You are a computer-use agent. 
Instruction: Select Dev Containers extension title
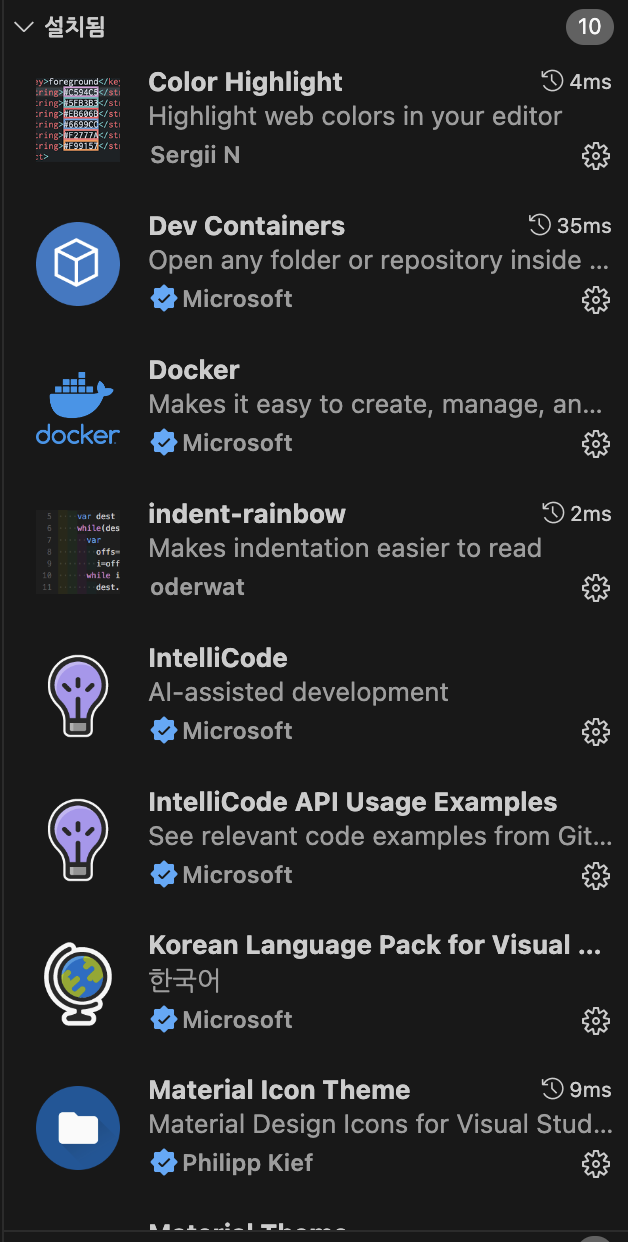point(247,226)
